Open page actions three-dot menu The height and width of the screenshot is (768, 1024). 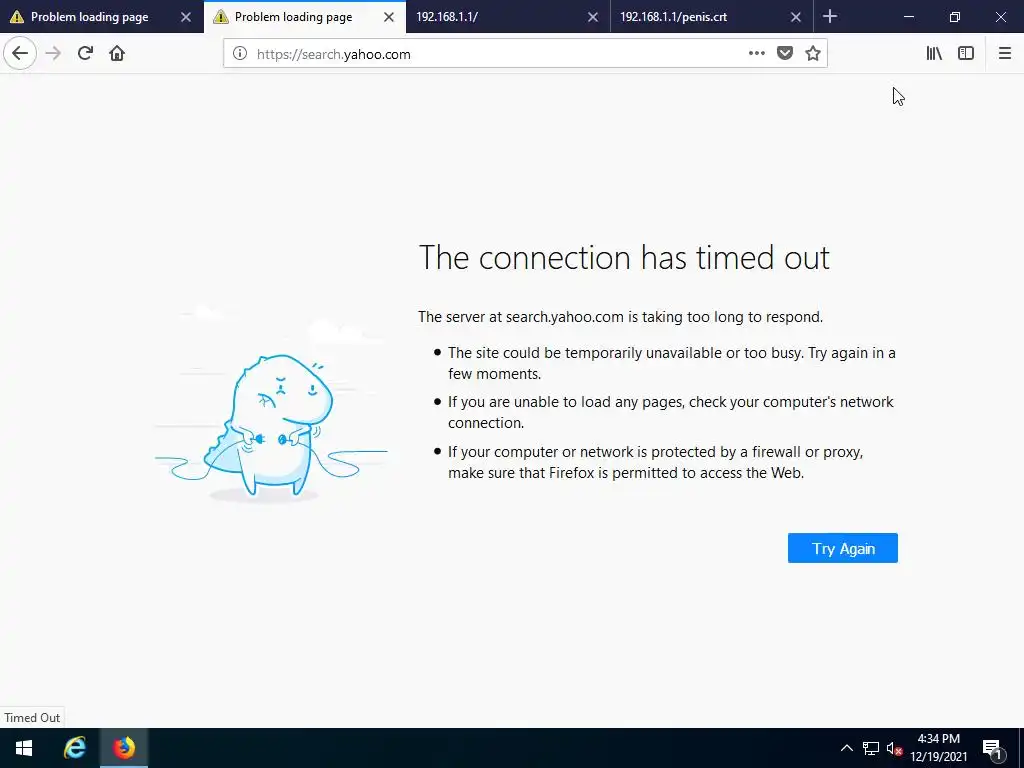coord(756,54)
